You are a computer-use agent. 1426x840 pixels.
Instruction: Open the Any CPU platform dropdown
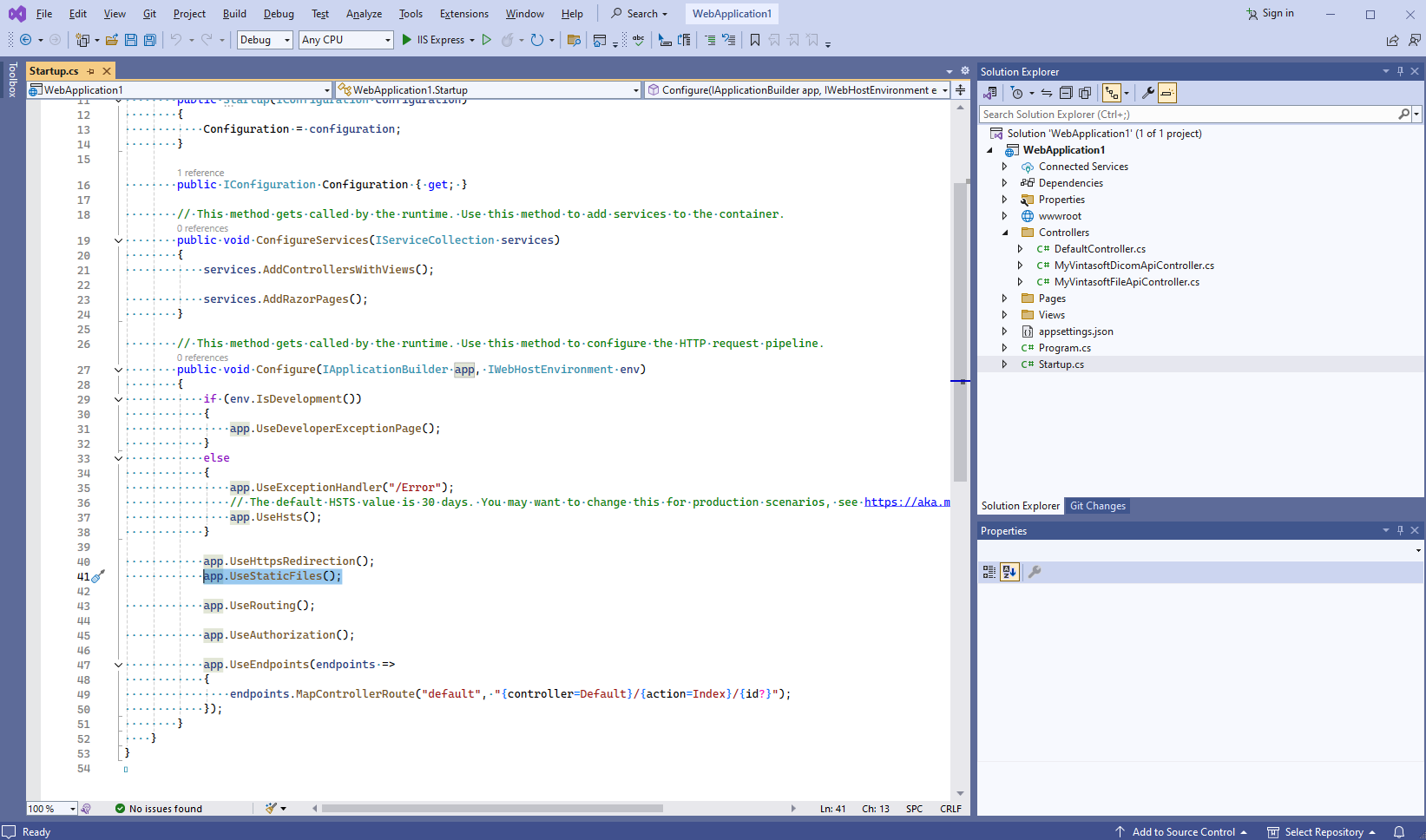(x=346, y=40)
